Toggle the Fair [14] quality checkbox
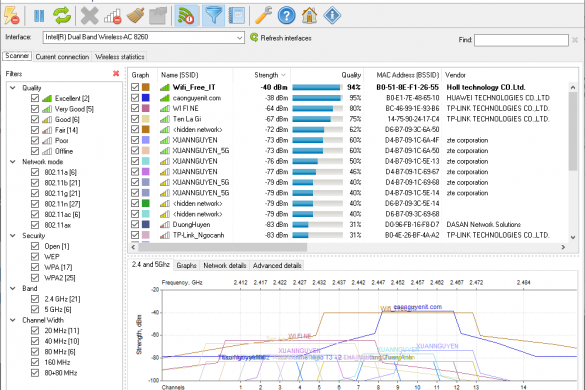 tap(35, 130)
